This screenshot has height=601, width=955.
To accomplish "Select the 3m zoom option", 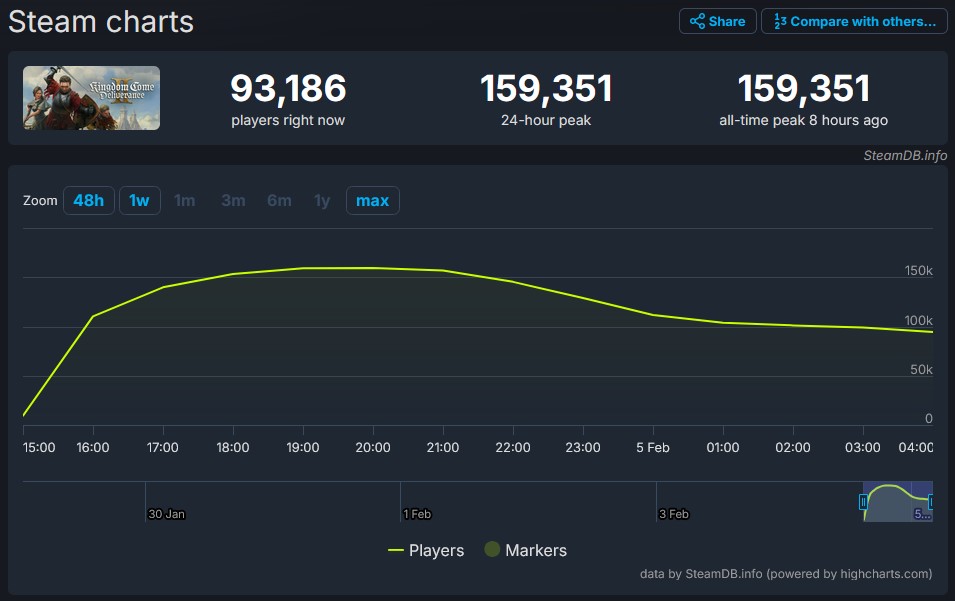I will click(233, 200).
